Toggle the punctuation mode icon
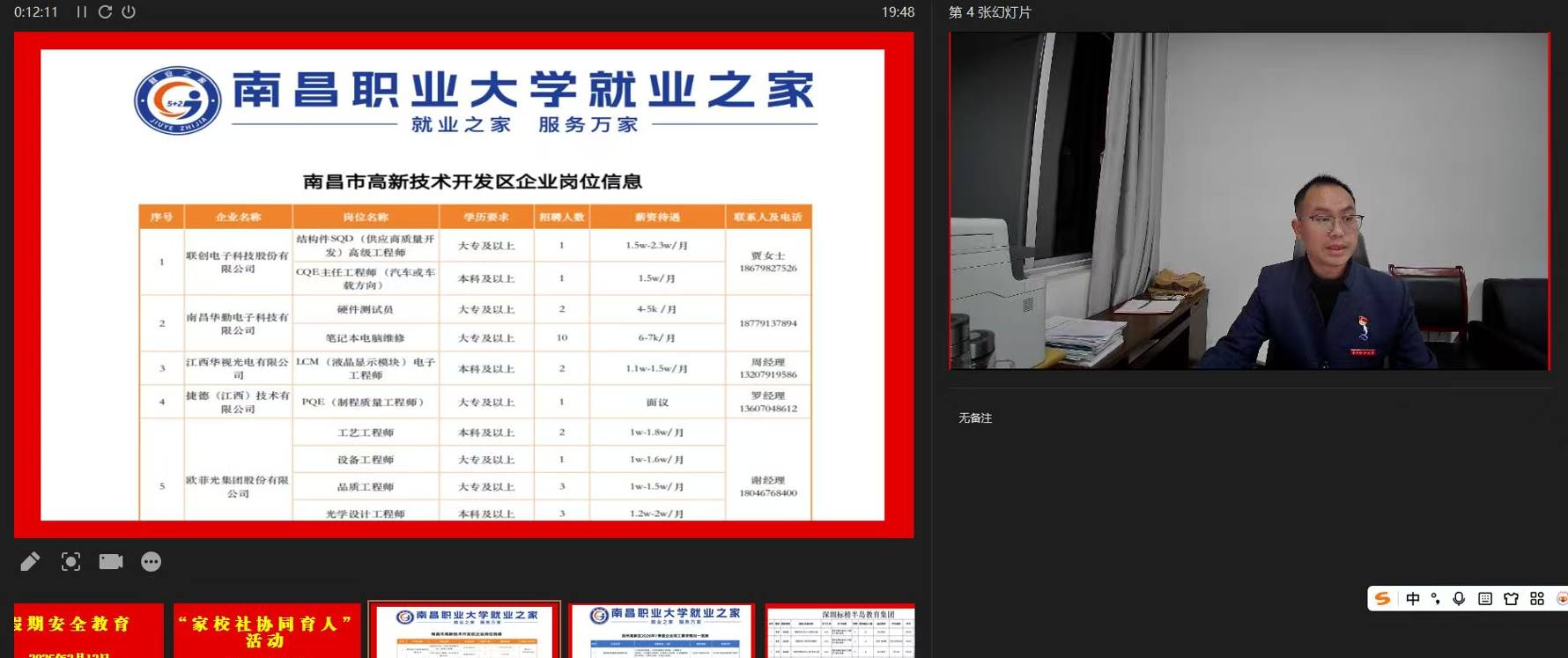Viewport: 1568px width, 658px height. (x=1436, y=599)
